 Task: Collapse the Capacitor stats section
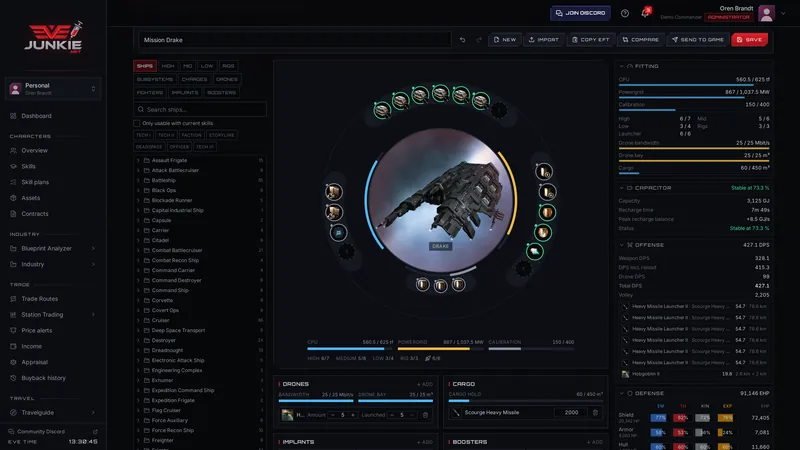tap(621, 188)
